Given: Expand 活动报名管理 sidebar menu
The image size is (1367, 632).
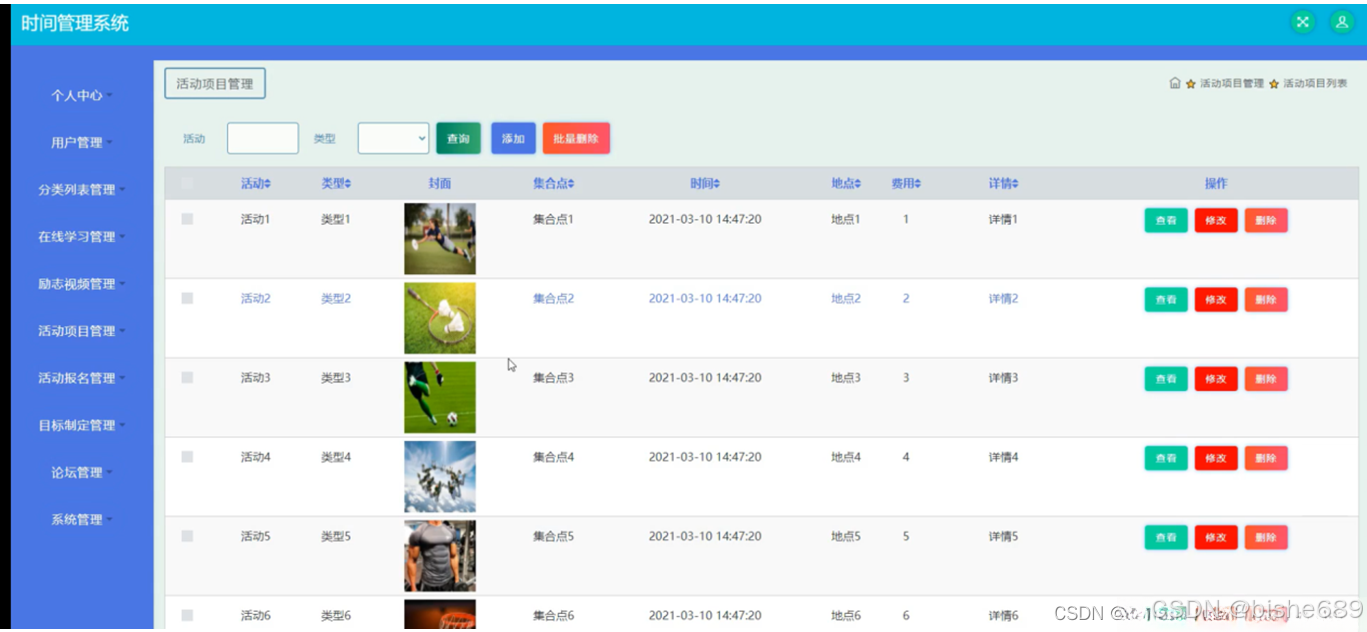Looking at the screenshot, I should (x=82, y=378).
